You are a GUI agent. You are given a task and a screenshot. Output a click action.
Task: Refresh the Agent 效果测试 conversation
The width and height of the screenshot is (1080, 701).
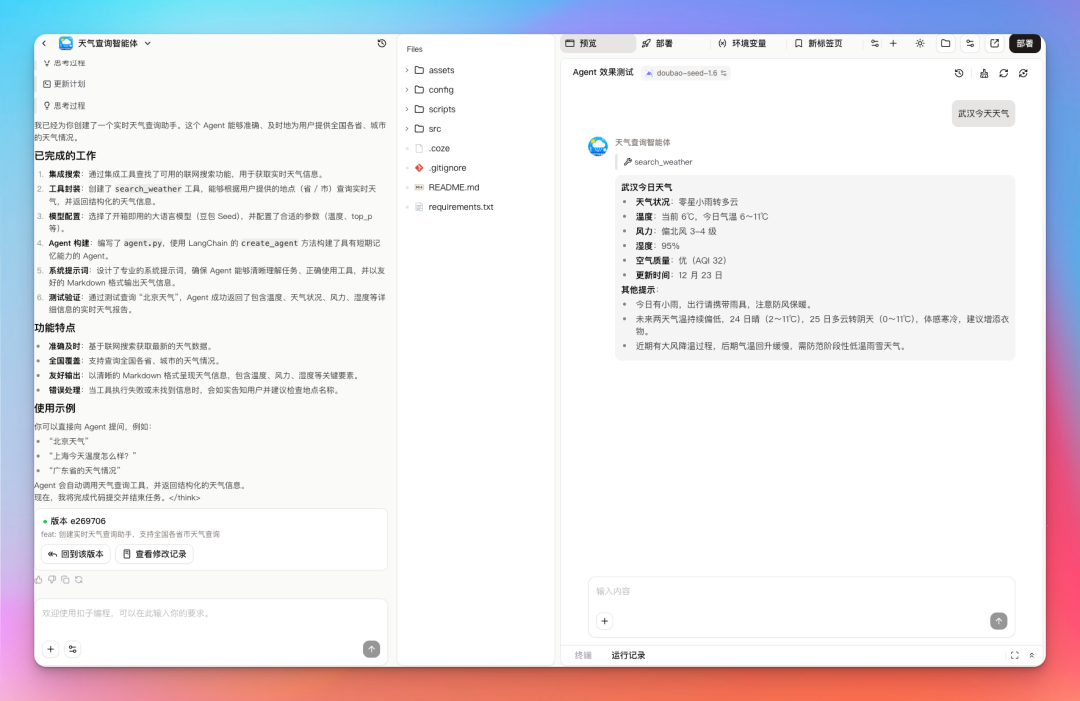(x=1003, y=73)
